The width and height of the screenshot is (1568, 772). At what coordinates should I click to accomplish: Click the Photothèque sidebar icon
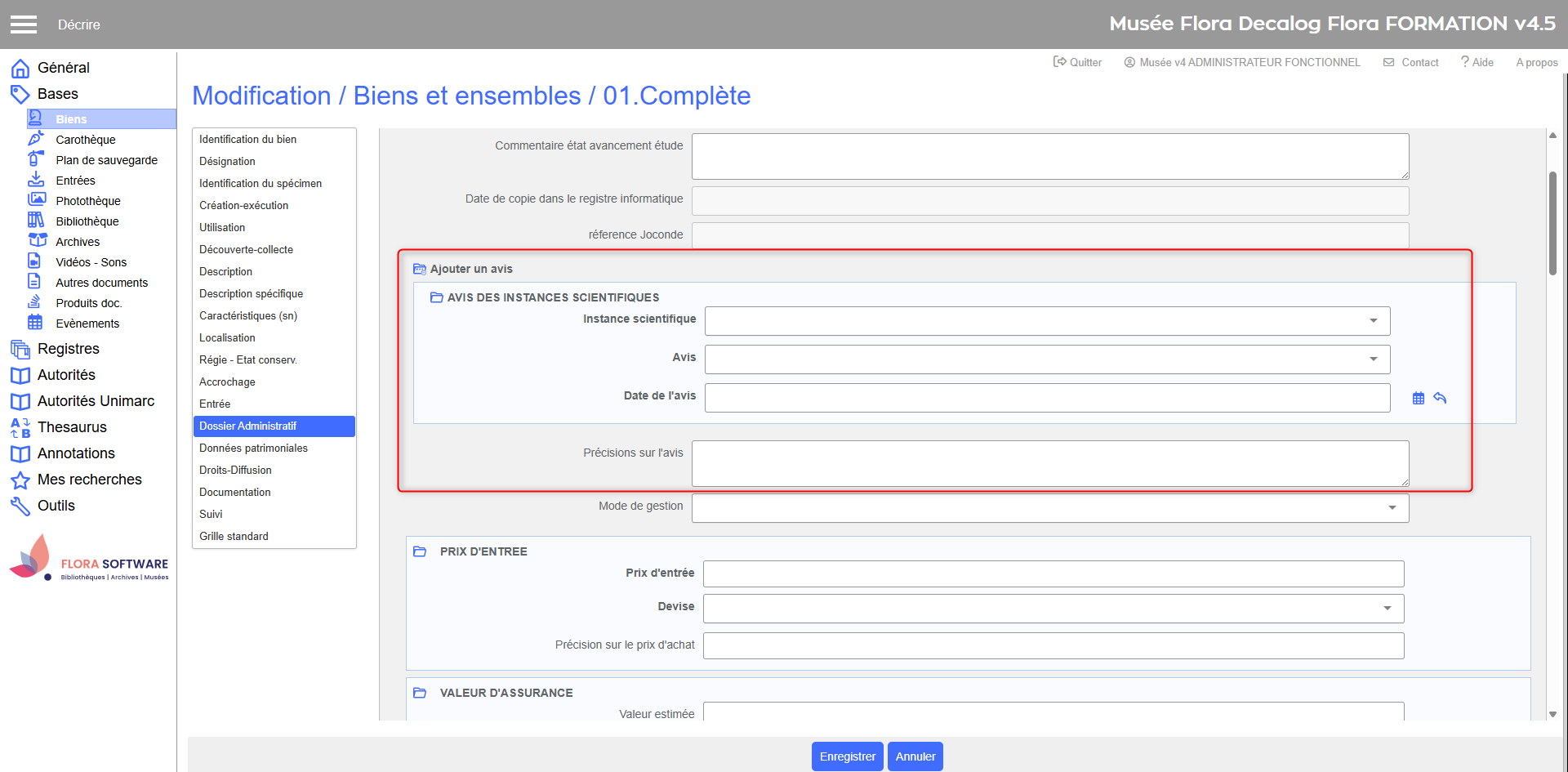coord(37,200)
